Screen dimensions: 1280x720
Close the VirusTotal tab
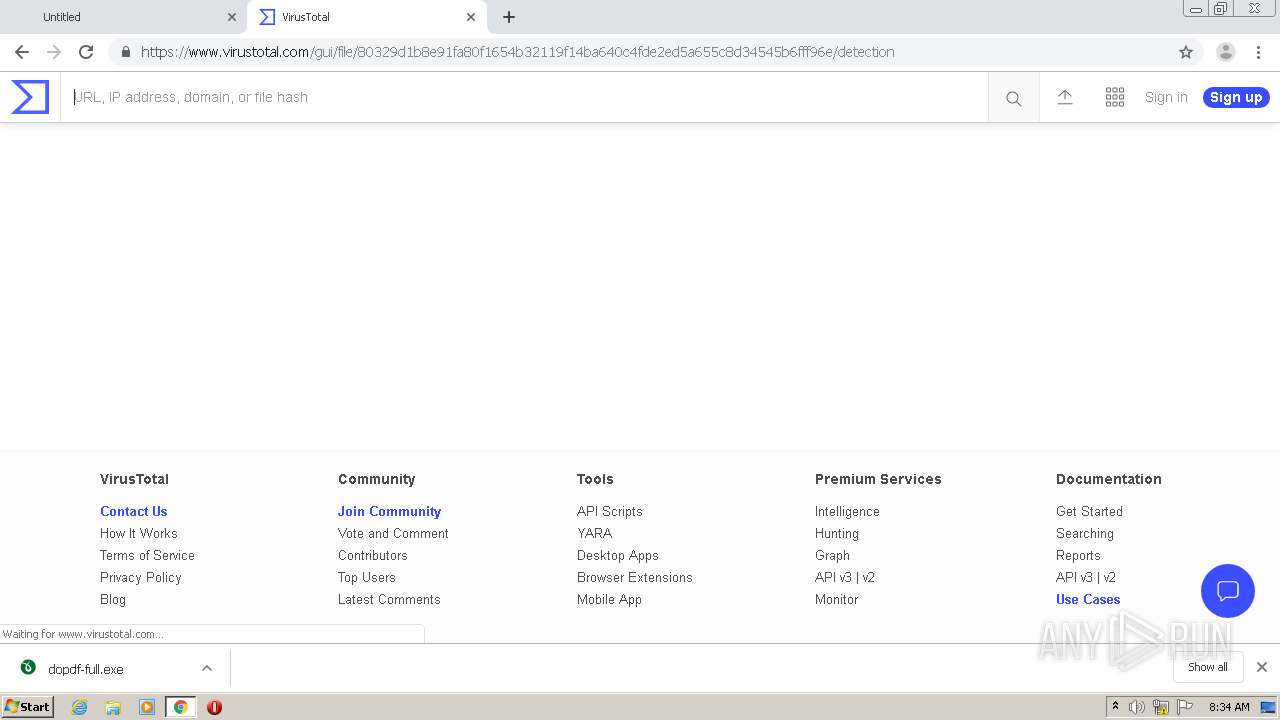[471, 17]
